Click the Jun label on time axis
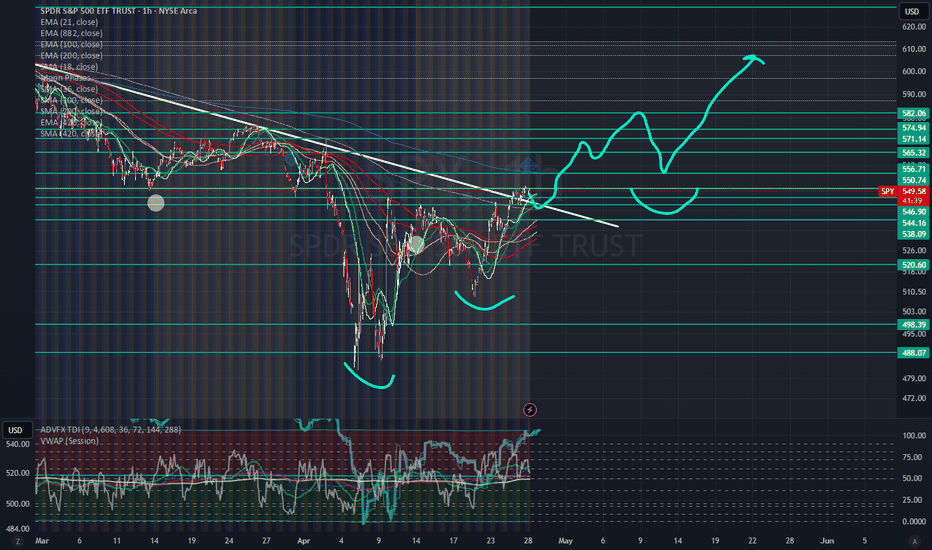 pyautogui.click(x=827, y=540)
